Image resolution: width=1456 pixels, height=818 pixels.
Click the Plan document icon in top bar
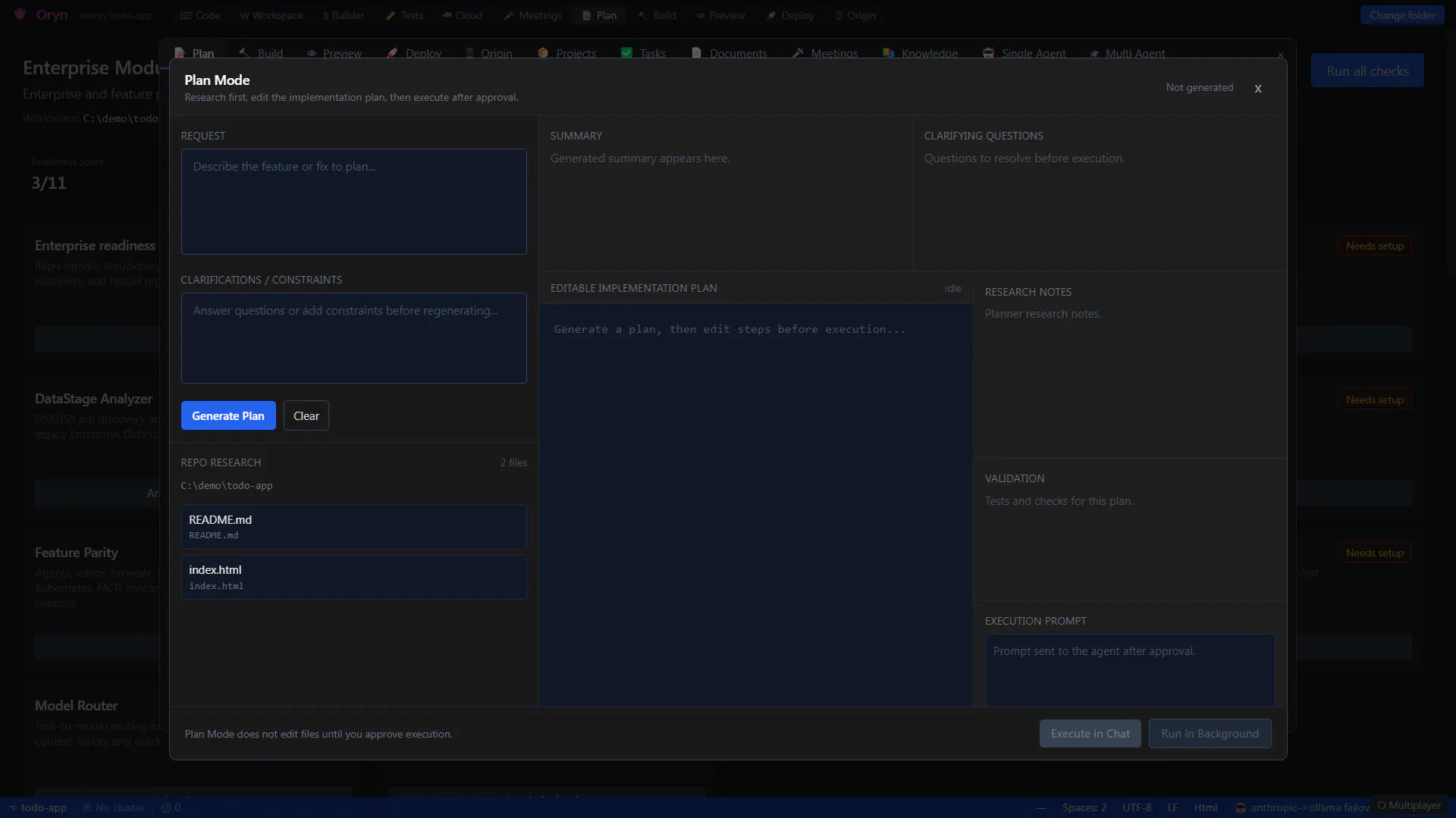tap(586, 15)
